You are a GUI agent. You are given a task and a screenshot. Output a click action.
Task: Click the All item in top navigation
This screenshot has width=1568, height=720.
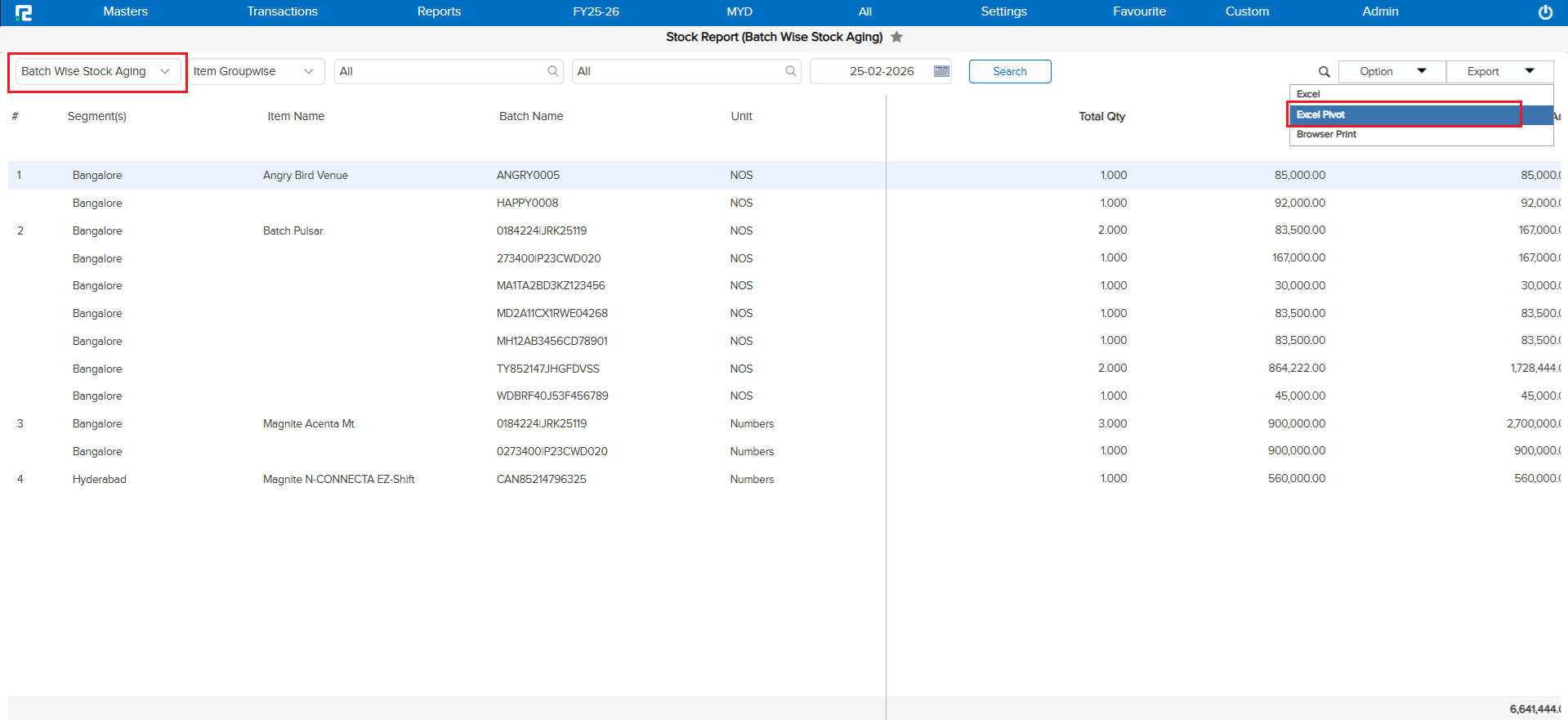pyautogui.click(x=865, y=11)
